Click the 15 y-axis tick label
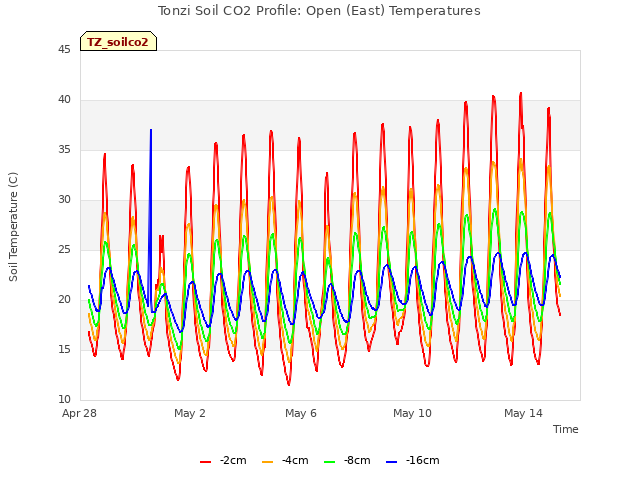Screen dimensions: 640x480 click(x=64, y=350)
